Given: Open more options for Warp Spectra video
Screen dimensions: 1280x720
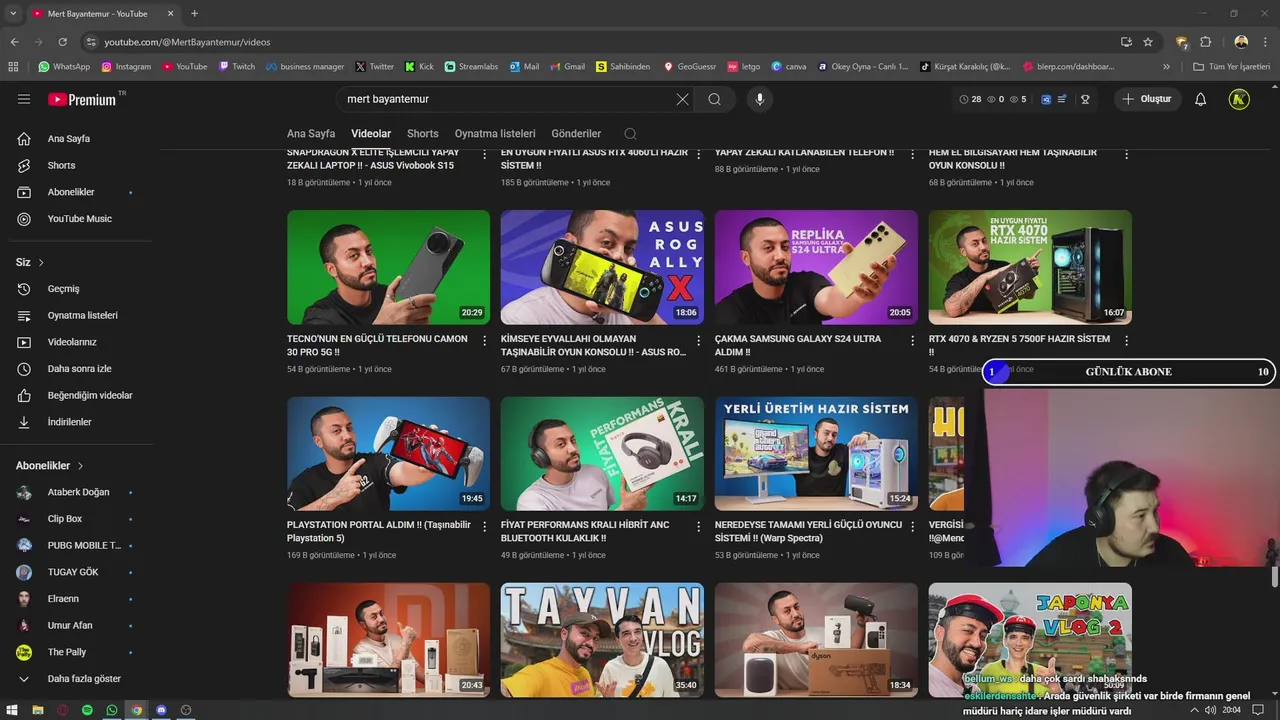Looking at the screenshot, I should (912, 526).
